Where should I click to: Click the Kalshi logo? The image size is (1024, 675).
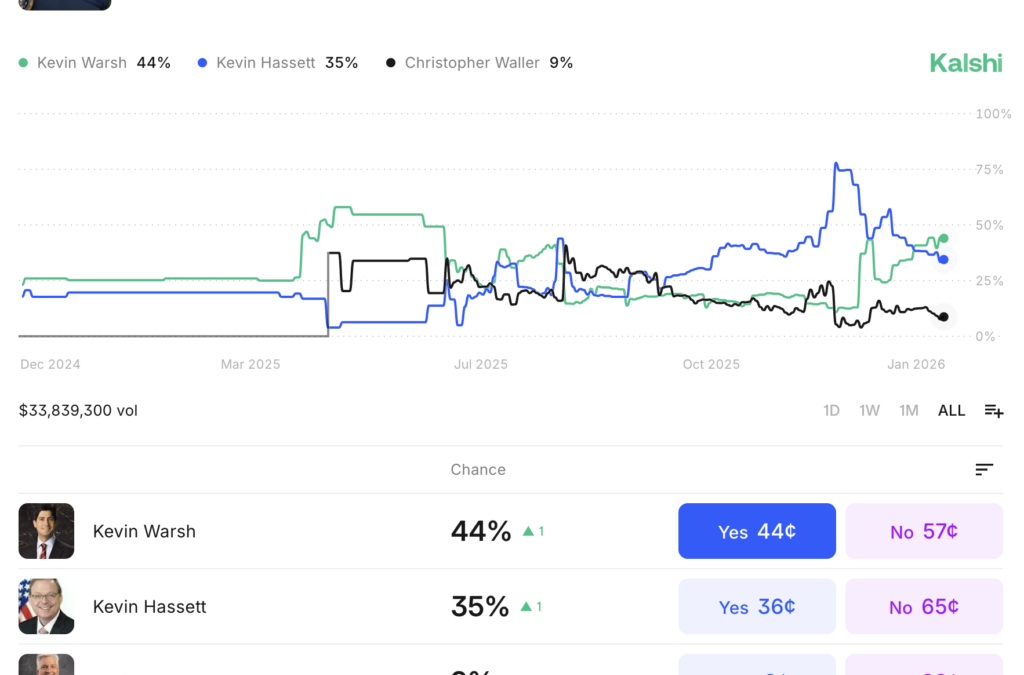click(965, 63)
